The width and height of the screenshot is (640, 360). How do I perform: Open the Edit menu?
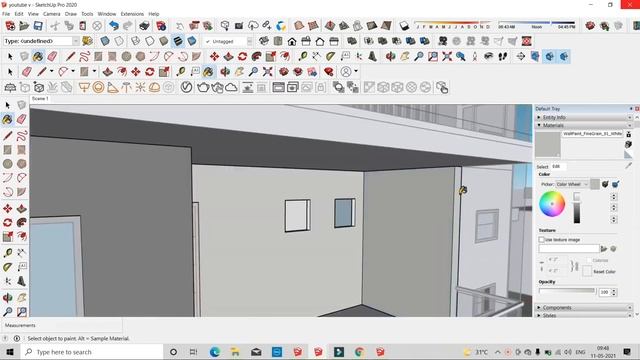pyautogui.click(x=19, y=14)
